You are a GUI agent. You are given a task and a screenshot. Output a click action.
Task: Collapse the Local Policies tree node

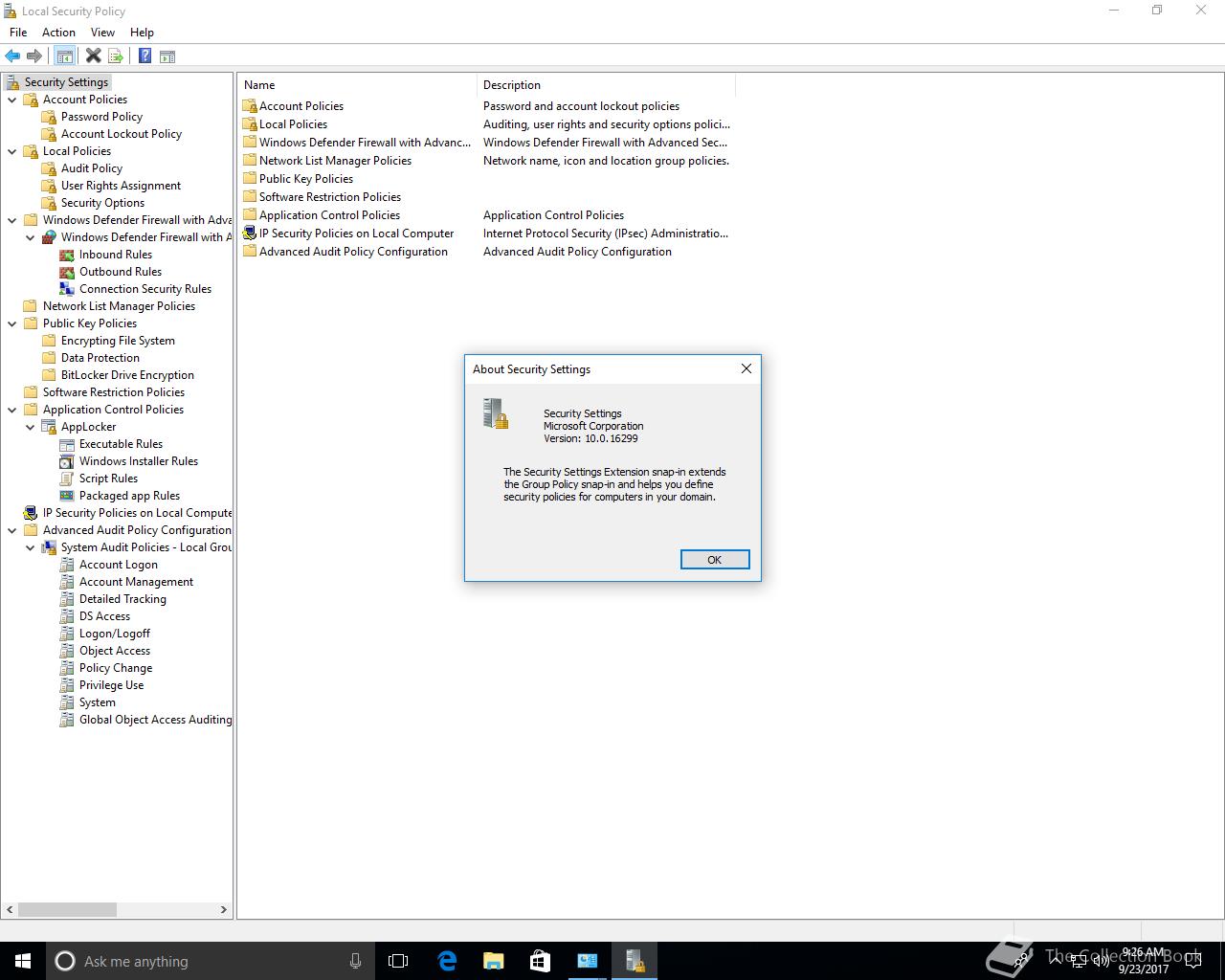pyautogui.click(x=11, y=151)
